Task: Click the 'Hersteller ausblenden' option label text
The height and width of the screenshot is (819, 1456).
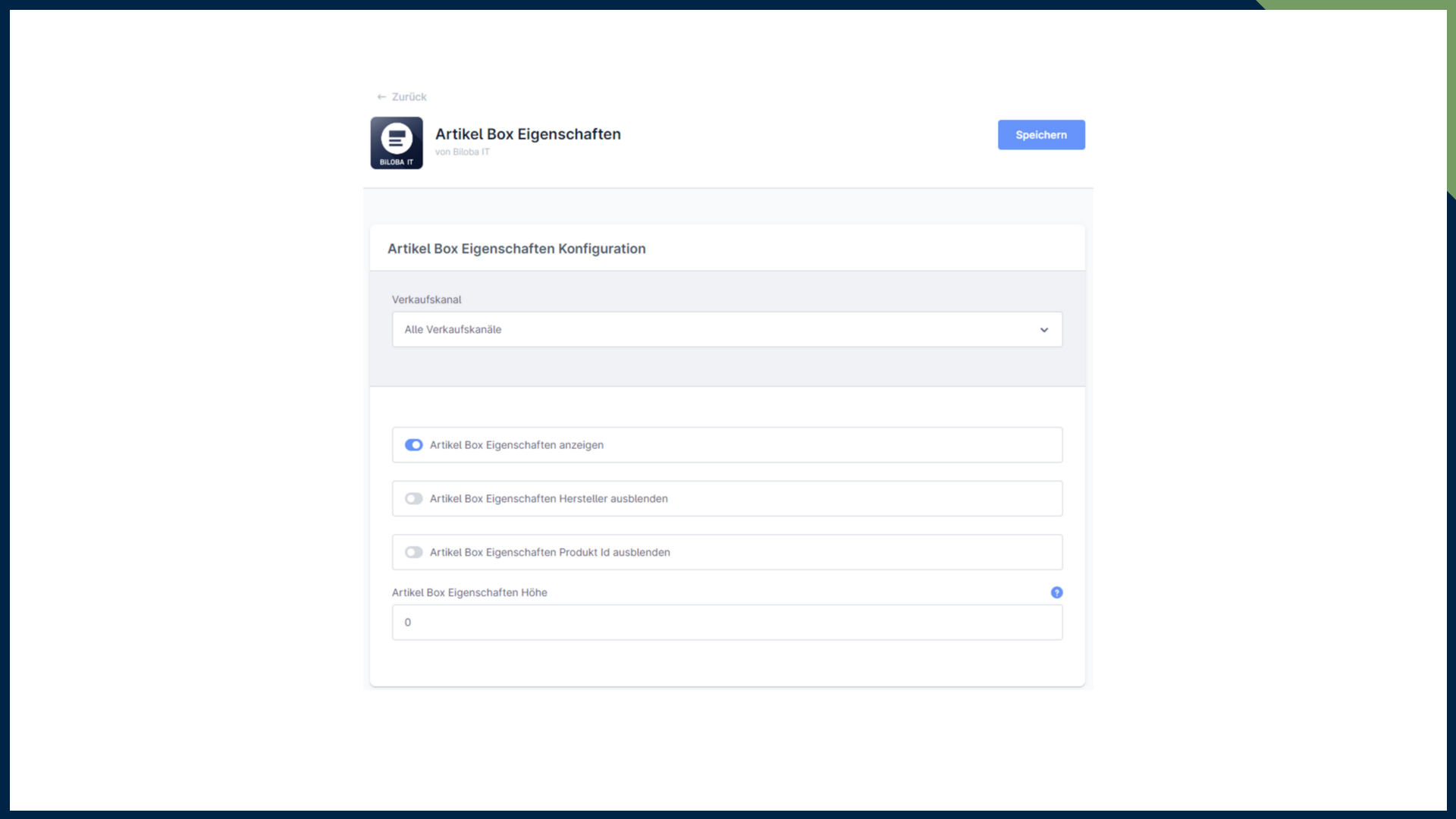Action: coord(548,499)
